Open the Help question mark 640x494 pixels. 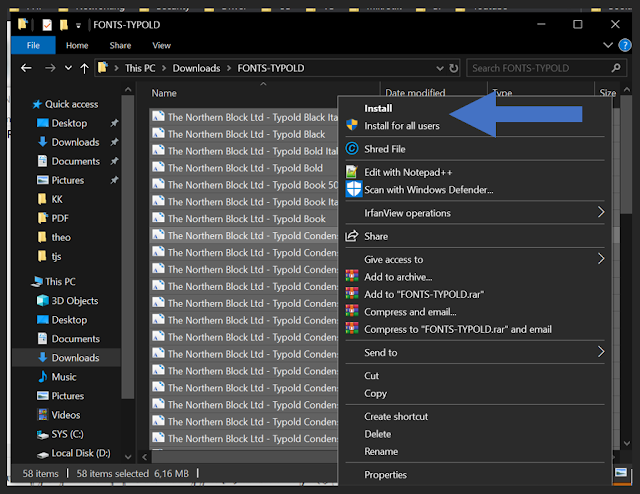pos(625,45)
